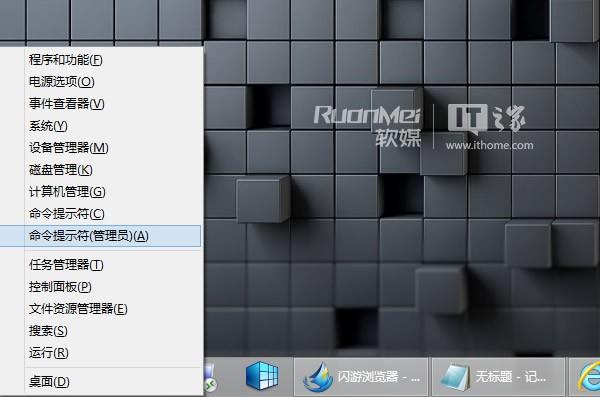Activate the 无标题 - 记事本 taskbar button
The image size is (600, 397).
coord(498,377)
